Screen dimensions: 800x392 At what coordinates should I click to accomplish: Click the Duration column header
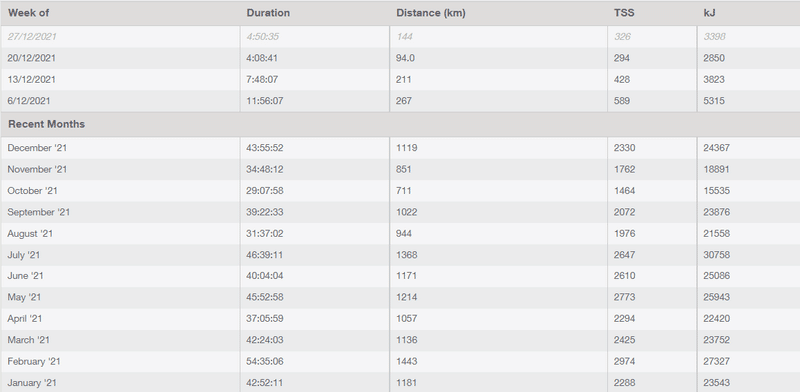coord(268,13)
